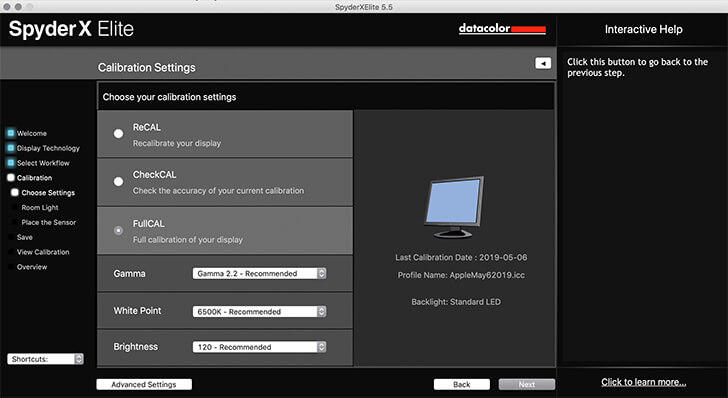Click the Back button

pyautogui.click(x=462, y=385)
